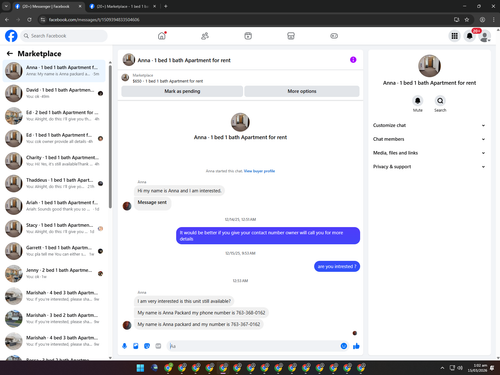Image resolution: width=500 pixels, height=375 pixels.
Task: Click the listing thumbnail in chat header
Action: [x=129, y=60]
